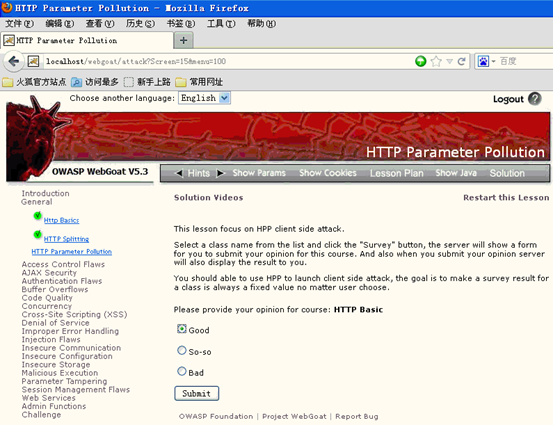553x425 pixels.
Task: Click the Hints label in the toolbar
Action: [x=199, y=173]
